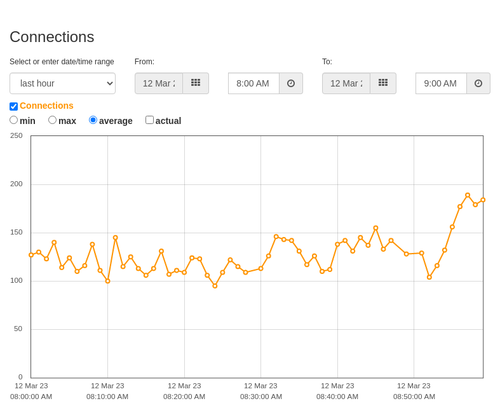This screenshot has width=500, height=403.
Task: Select the min radio button
Action: (14, 120)
